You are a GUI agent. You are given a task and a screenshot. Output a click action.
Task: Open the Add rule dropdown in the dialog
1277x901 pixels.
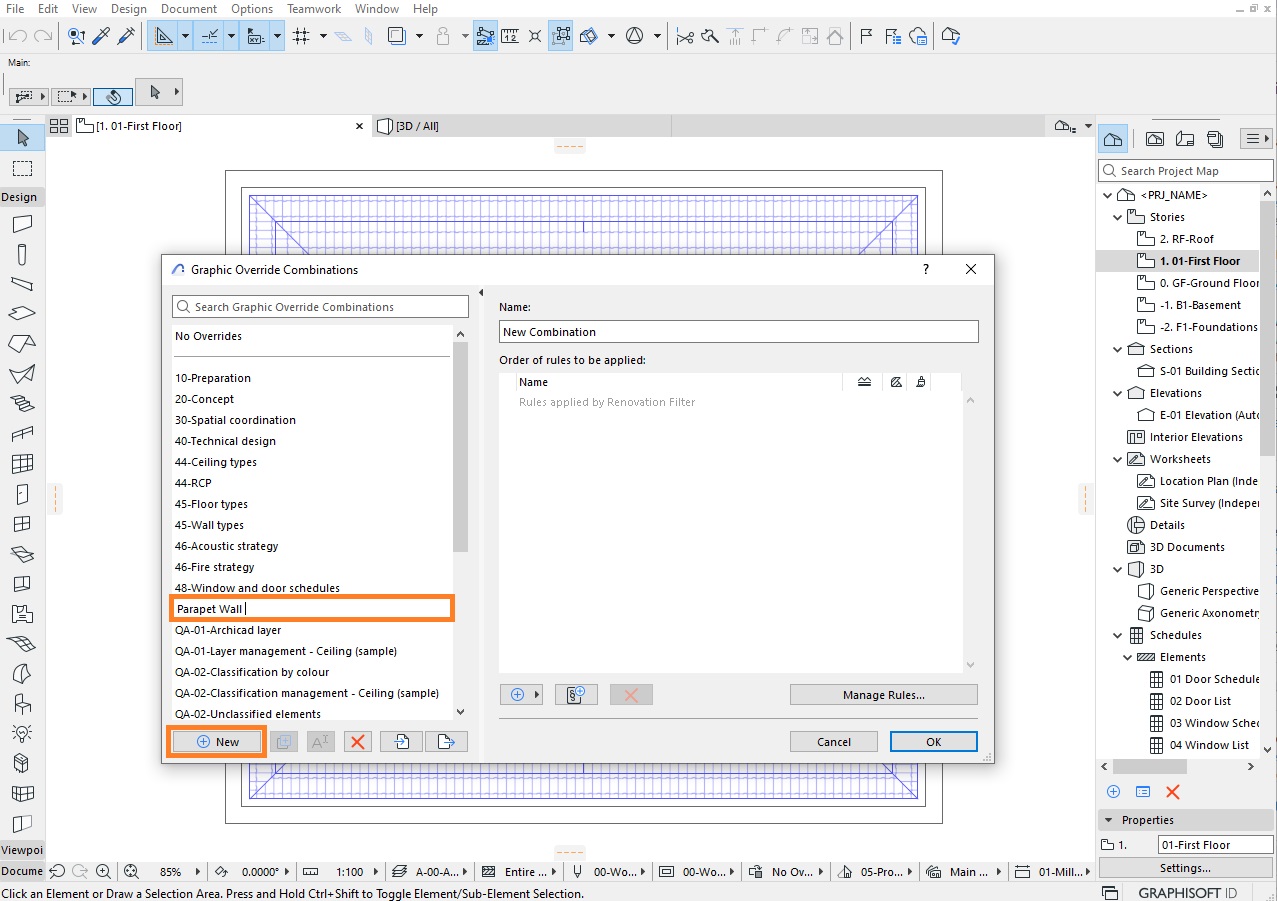(521, 695)
